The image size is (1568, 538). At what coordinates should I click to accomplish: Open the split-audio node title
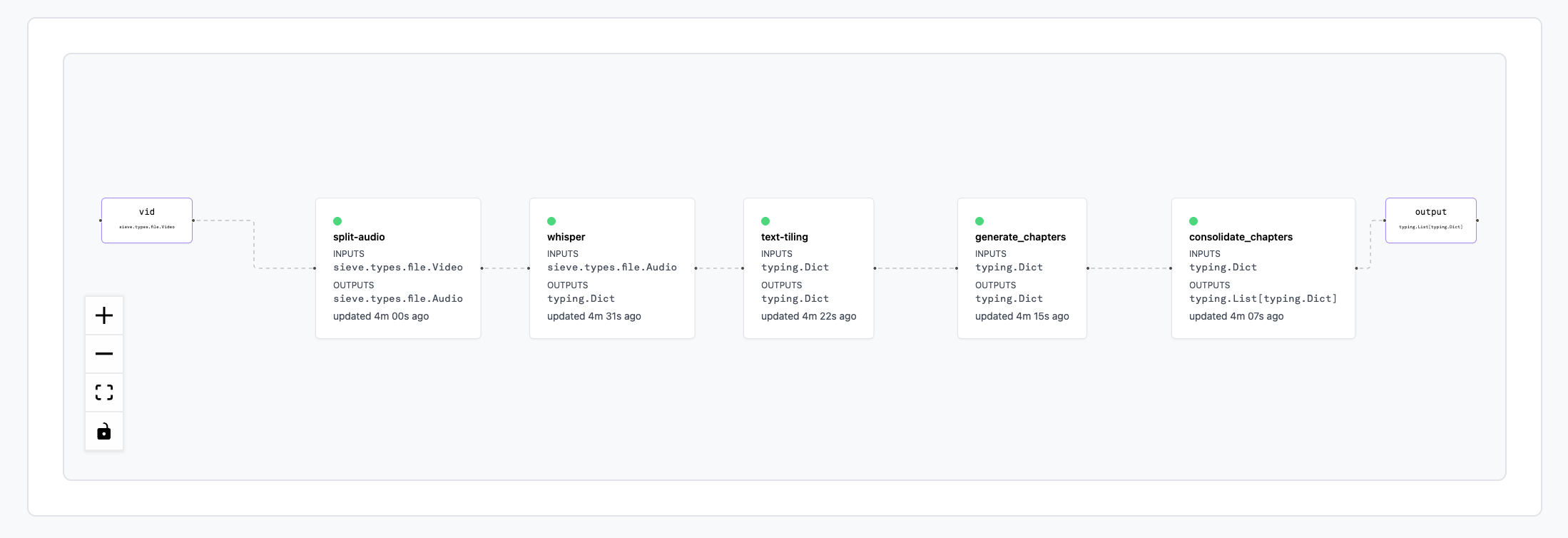(359, 237)
